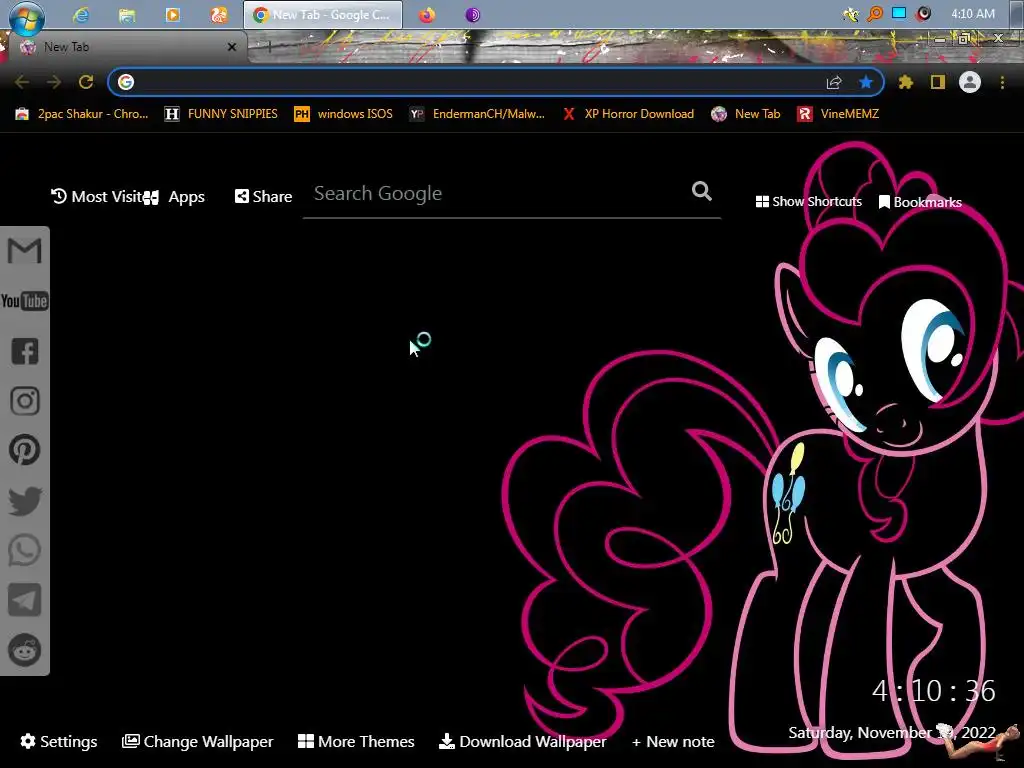Open Windows Explorer from taskbar

coord(127,14)
